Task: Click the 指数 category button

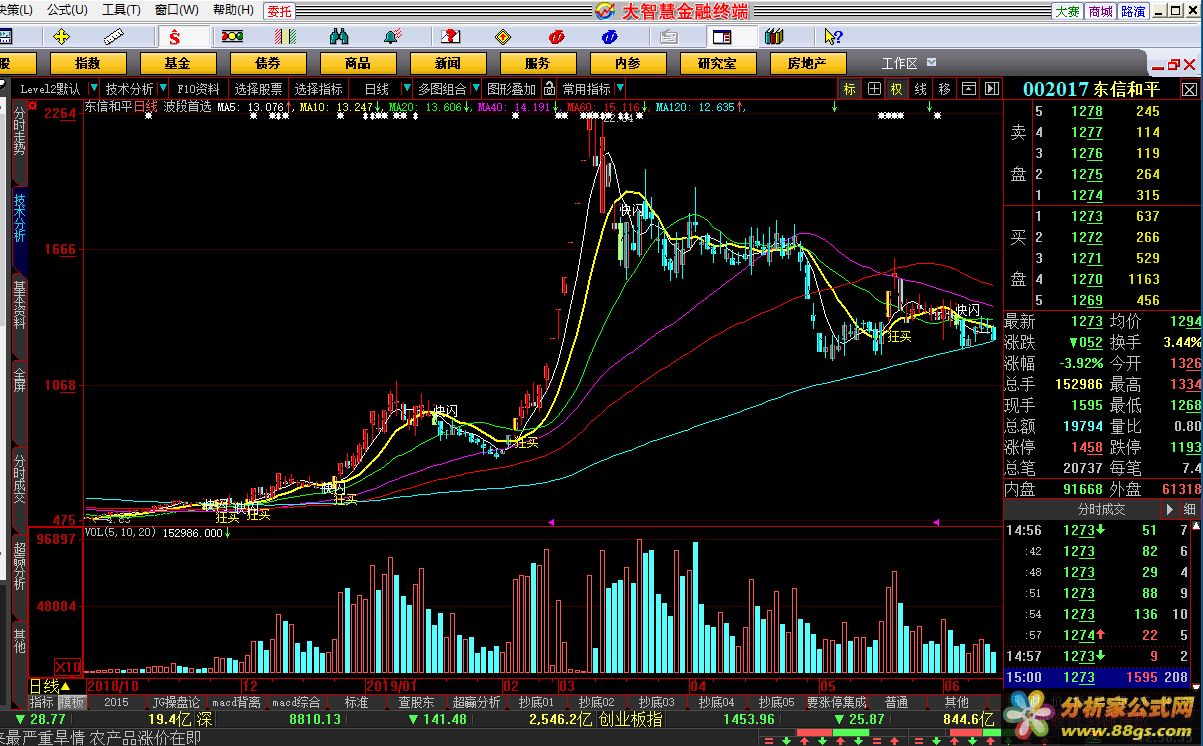Action: coord(88,63)
